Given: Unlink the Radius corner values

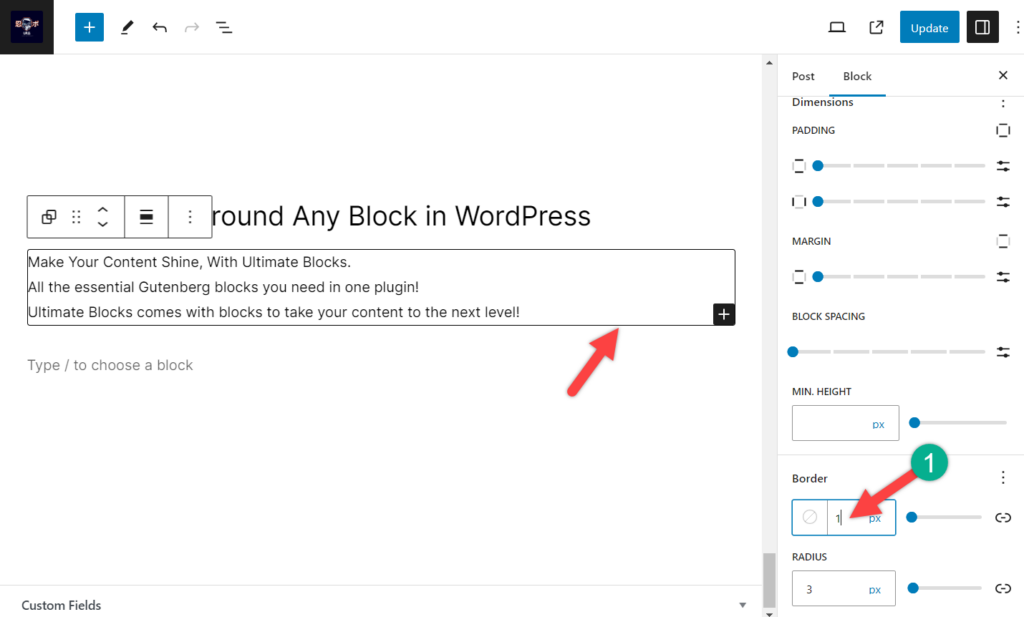Looking at the screenshot, I should 1003,588.
